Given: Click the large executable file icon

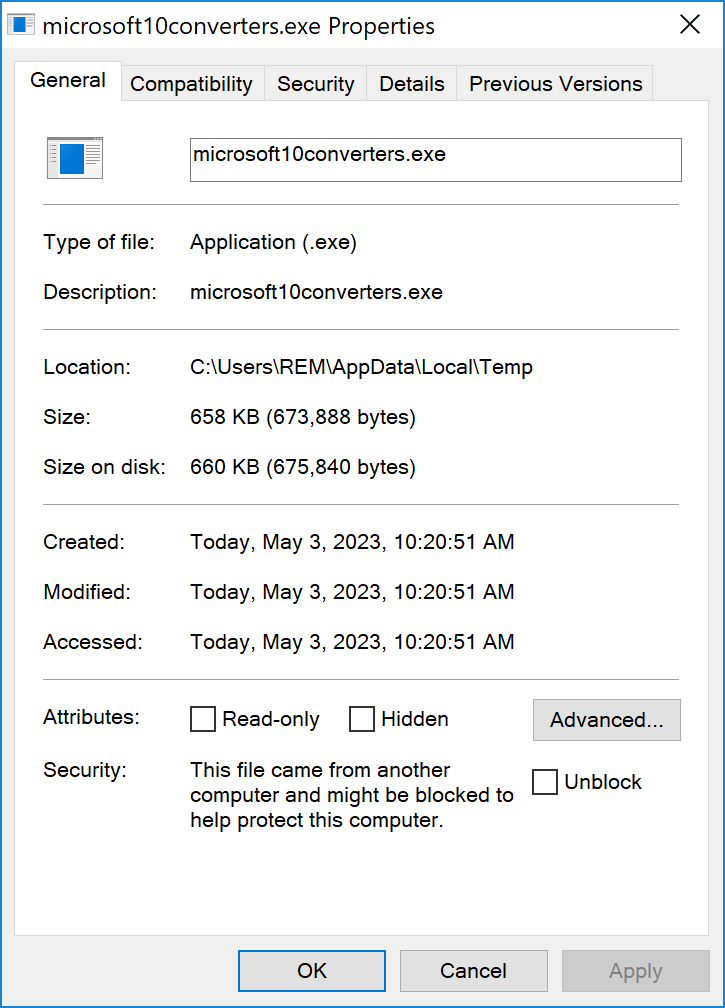Looking at the screenshot, I should [x=75, y=158].
